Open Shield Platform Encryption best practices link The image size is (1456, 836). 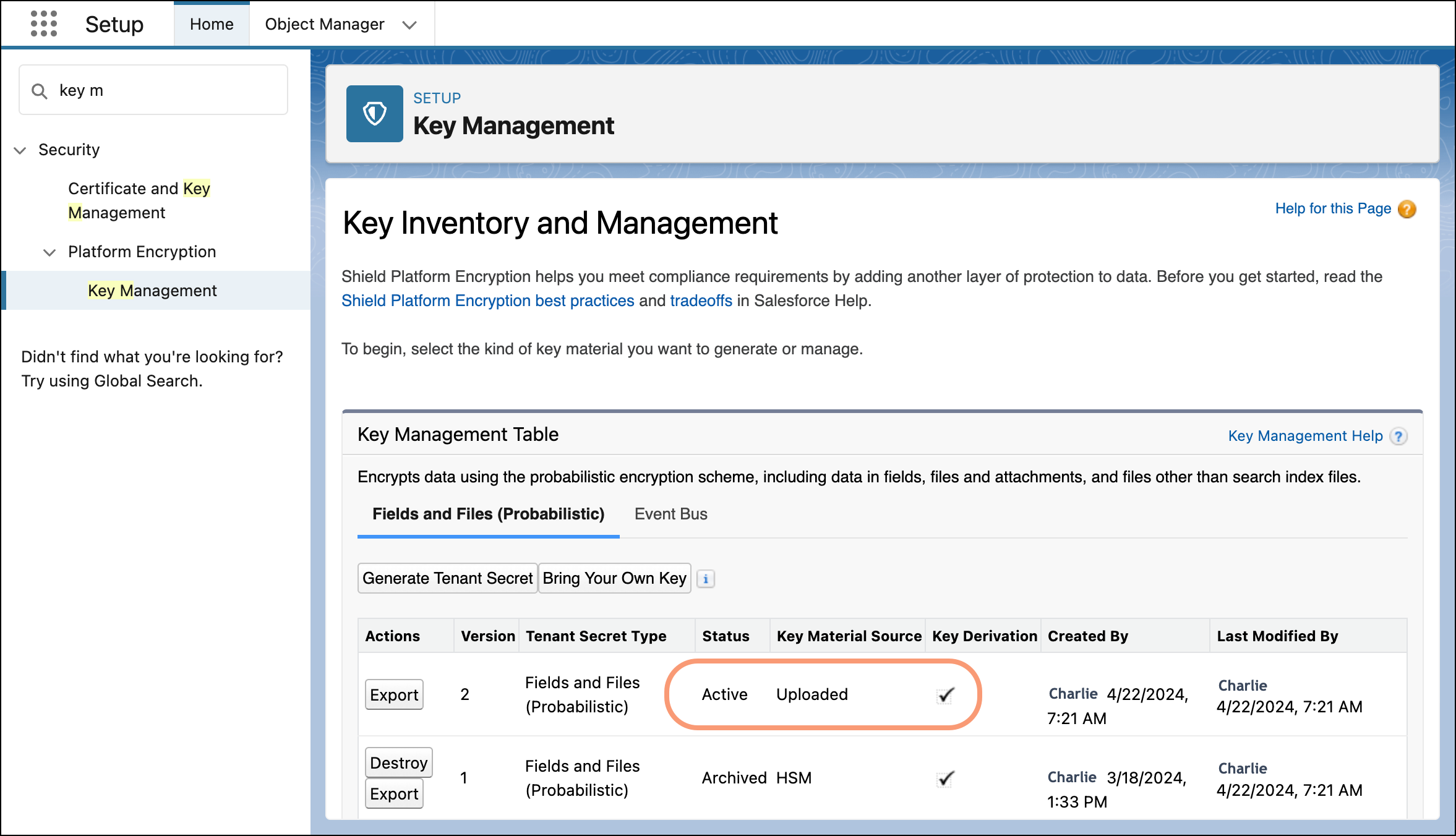[x=487, y=301]
